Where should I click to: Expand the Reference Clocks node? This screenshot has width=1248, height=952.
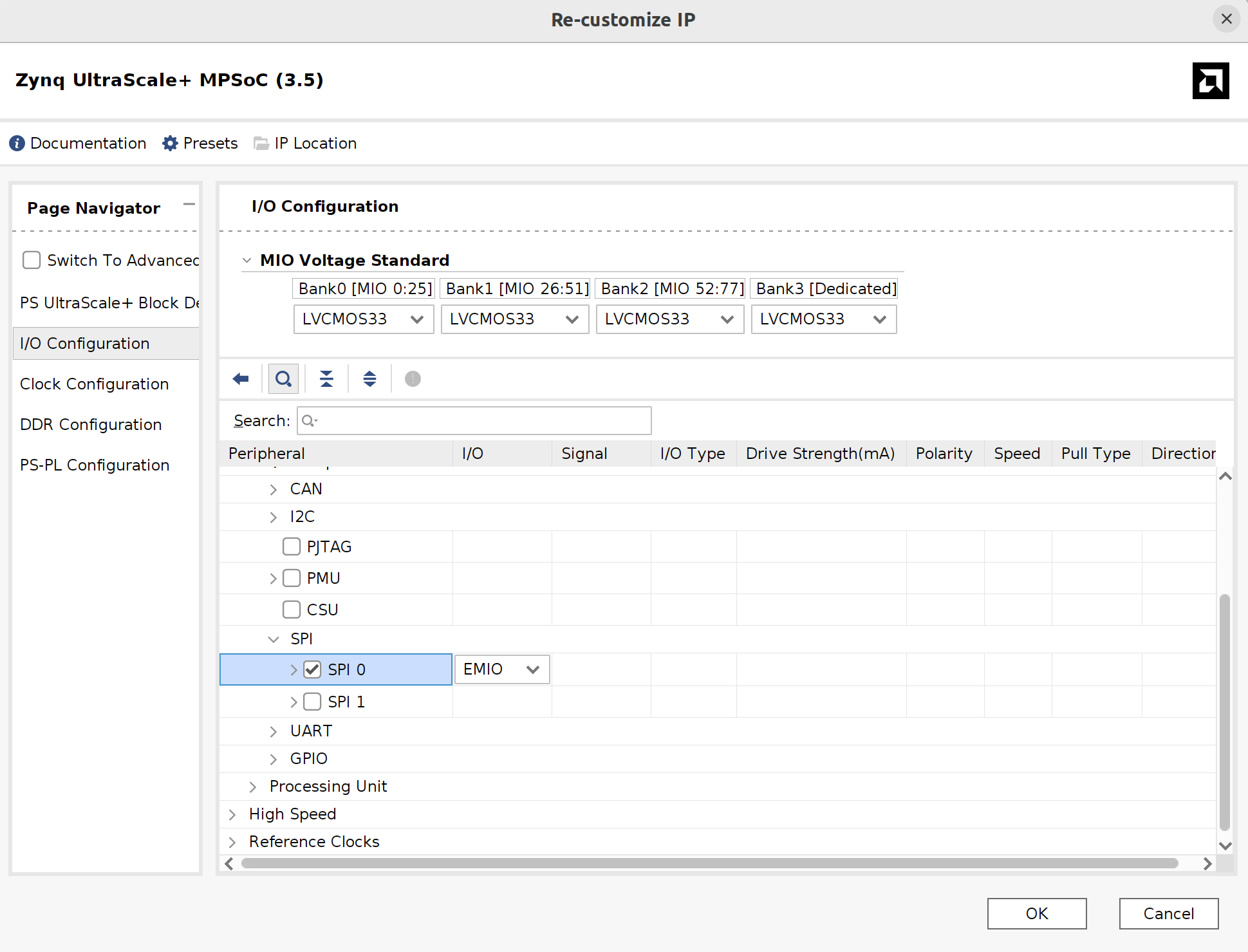tap(232, 842)
